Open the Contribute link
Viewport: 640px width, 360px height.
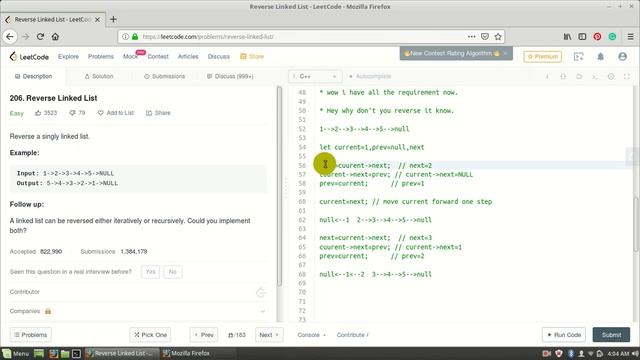tap(352, 335)
